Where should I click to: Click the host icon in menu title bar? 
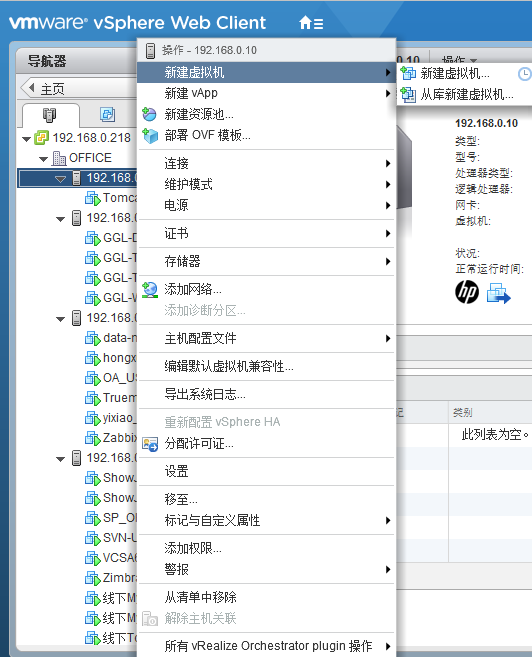pos(150,51)
